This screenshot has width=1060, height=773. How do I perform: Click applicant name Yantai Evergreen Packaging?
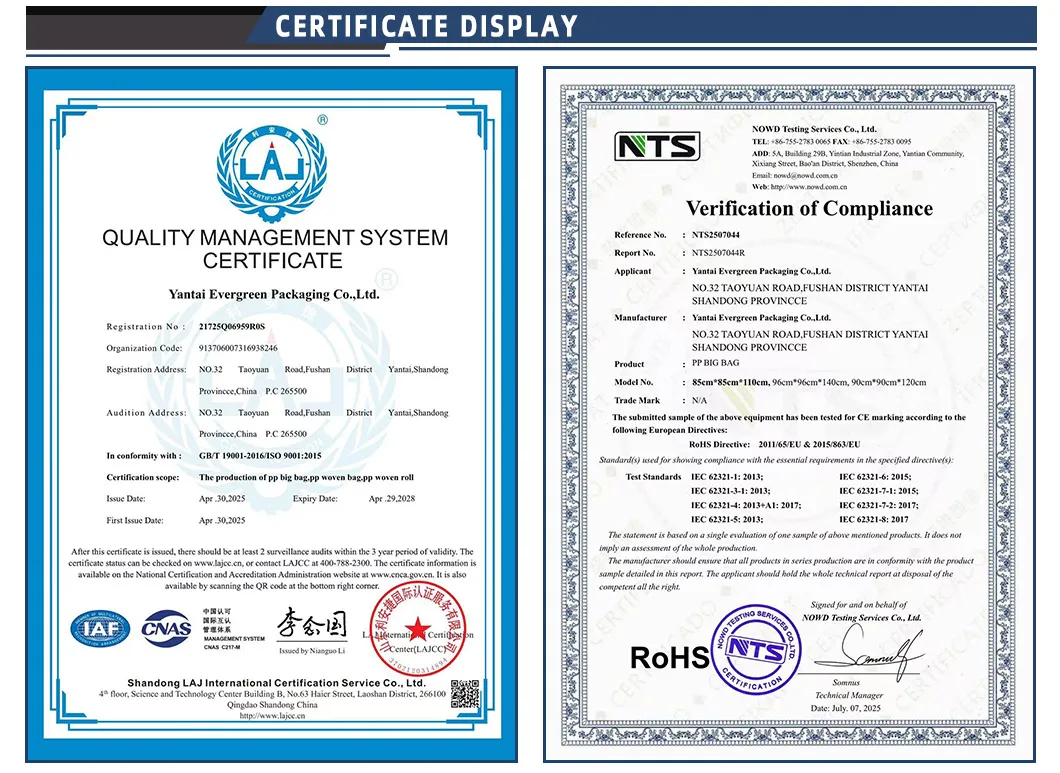[x=761, y=271]
